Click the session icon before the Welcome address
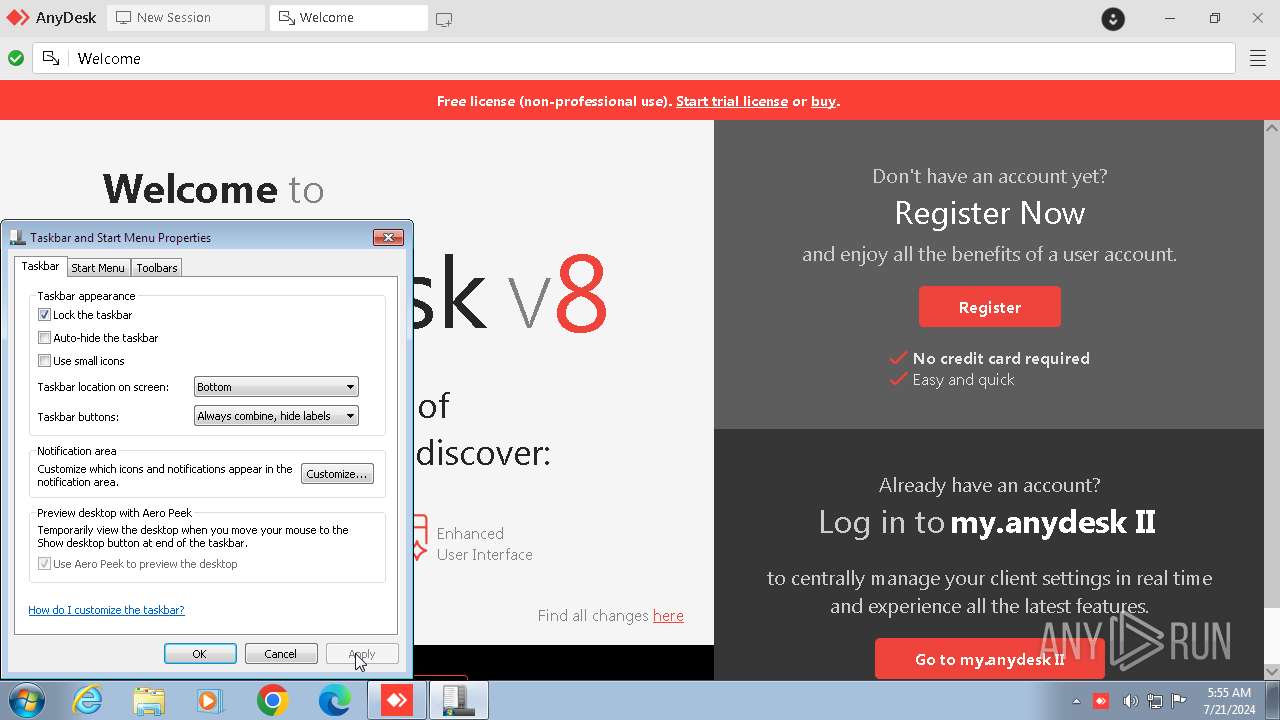Image resolution: width=1280 pixels, height=720 pixels. (51, 59)
